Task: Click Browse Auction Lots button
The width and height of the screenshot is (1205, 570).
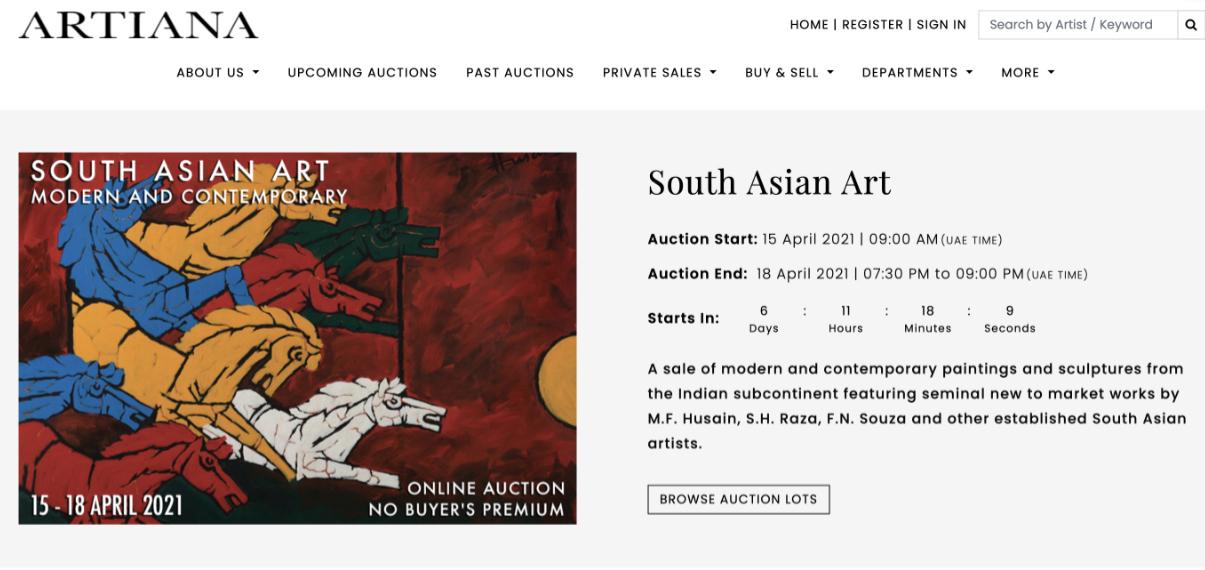Action: (738, 499)
